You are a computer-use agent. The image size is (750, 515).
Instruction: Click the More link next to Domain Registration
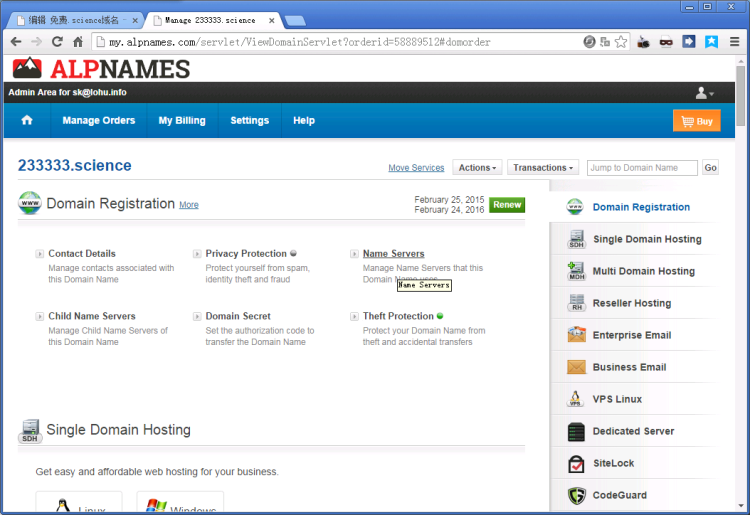[188, 205]
